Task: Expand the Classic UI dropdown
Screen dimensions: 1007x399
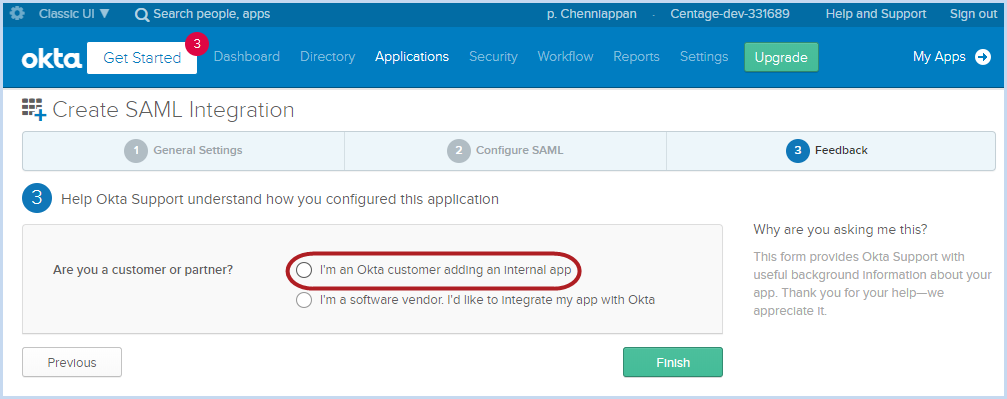Action: (74, 13)
